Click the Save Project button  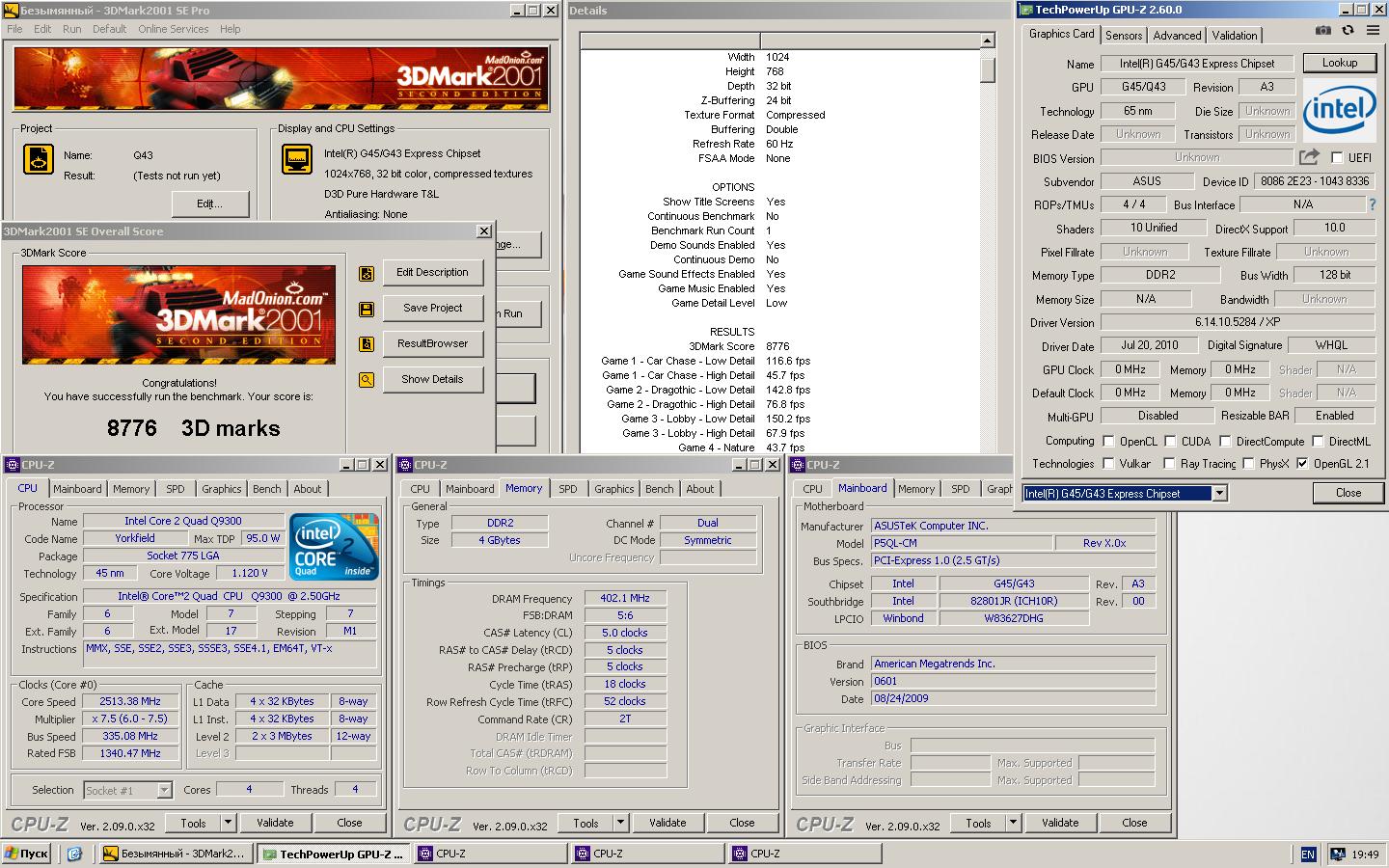pos(433,309)
